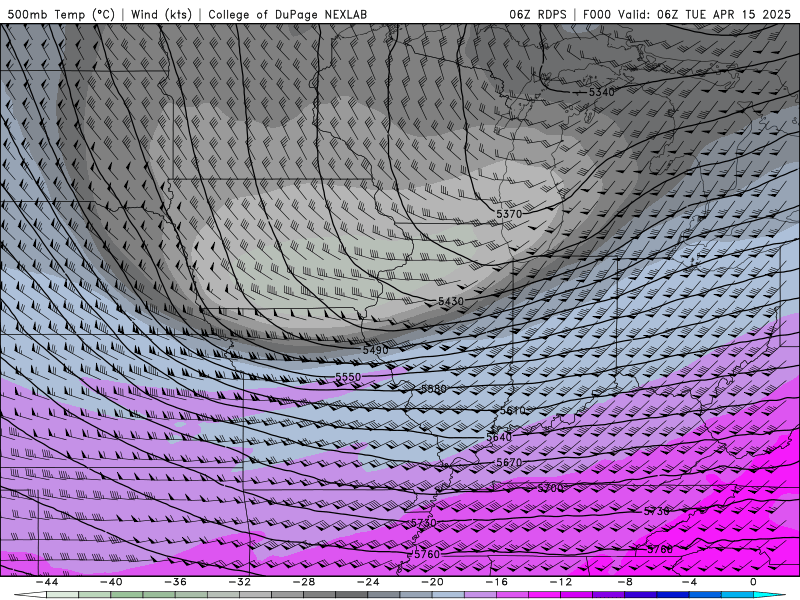Select the 5580 contour label
Screen dimensions: 800x600
click(434, 389)
